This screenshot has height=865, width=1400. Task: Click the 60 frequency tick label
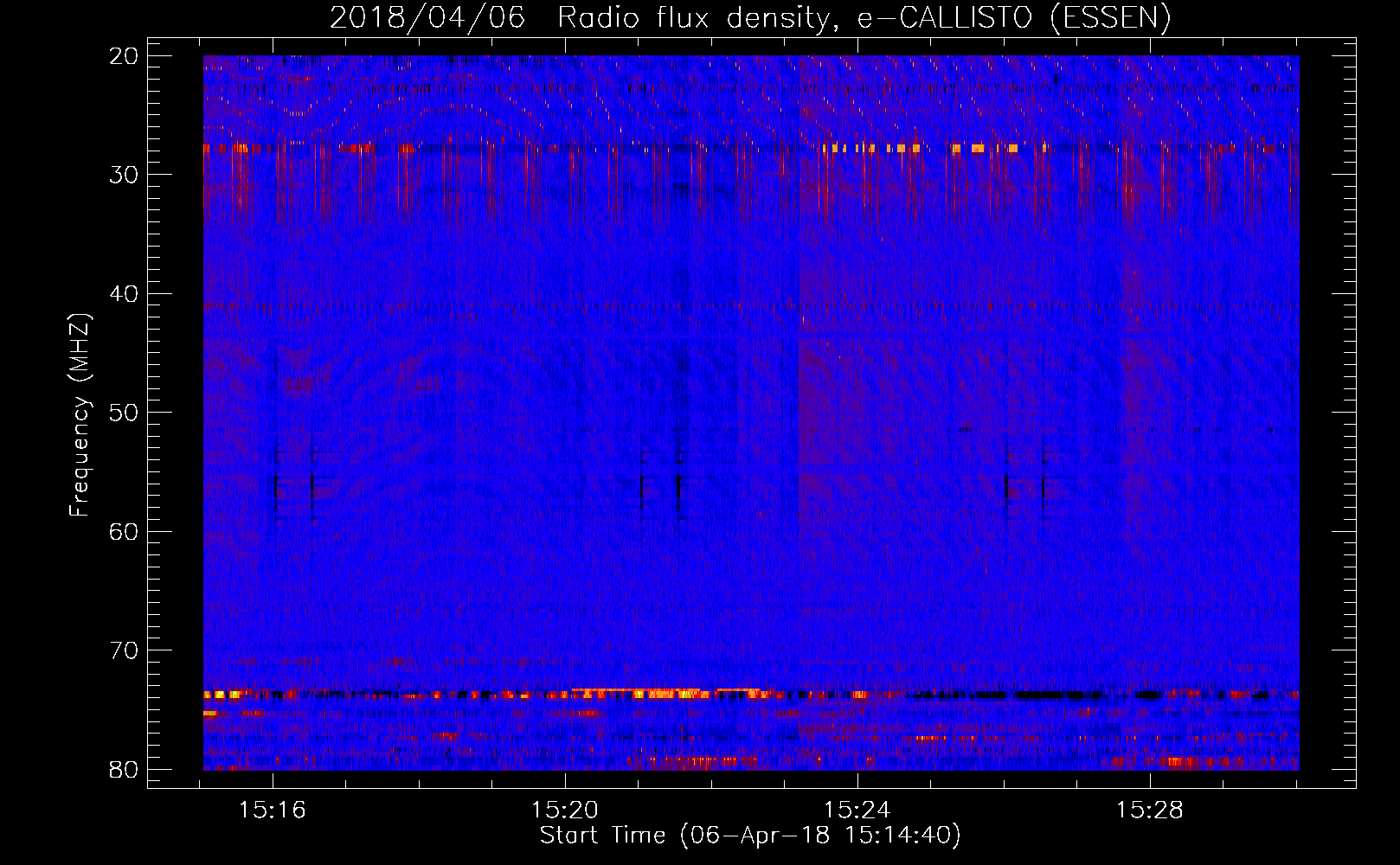124,531
